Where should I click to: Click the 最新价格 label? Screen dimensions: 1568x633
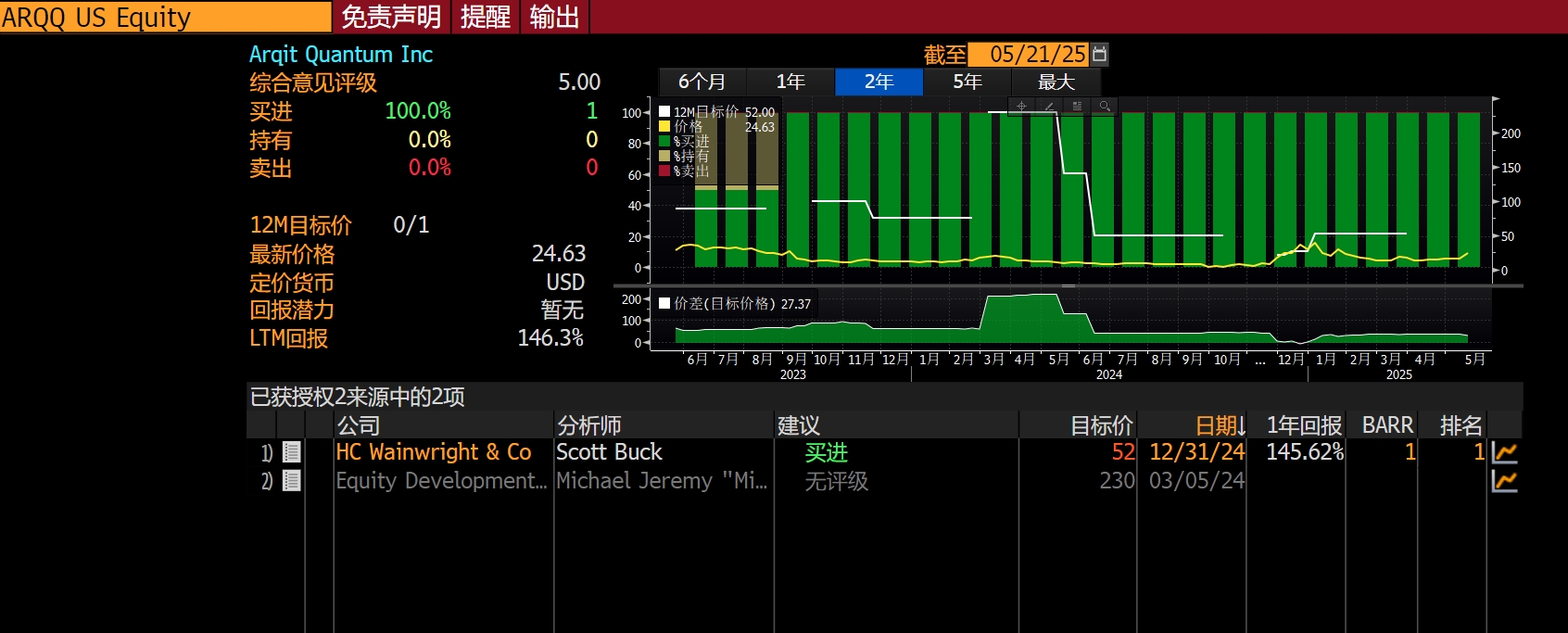pyautogui.click(x=292, y=254)
